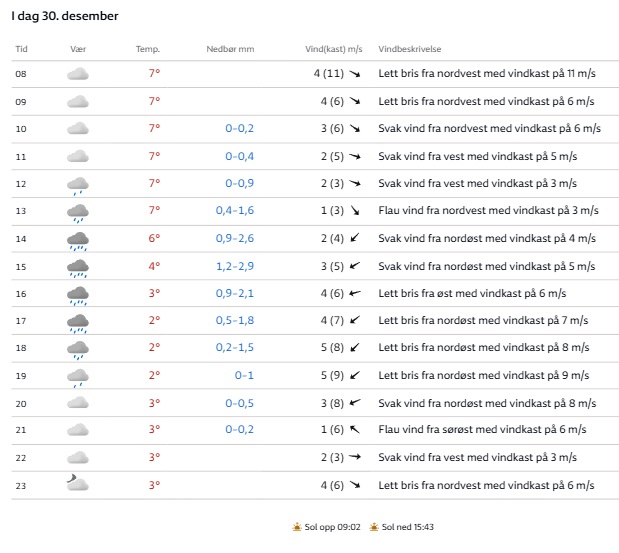This screenshot has height=553, width=619.
Task: Click the Nedbør mm column header
Action: [230, 48]
